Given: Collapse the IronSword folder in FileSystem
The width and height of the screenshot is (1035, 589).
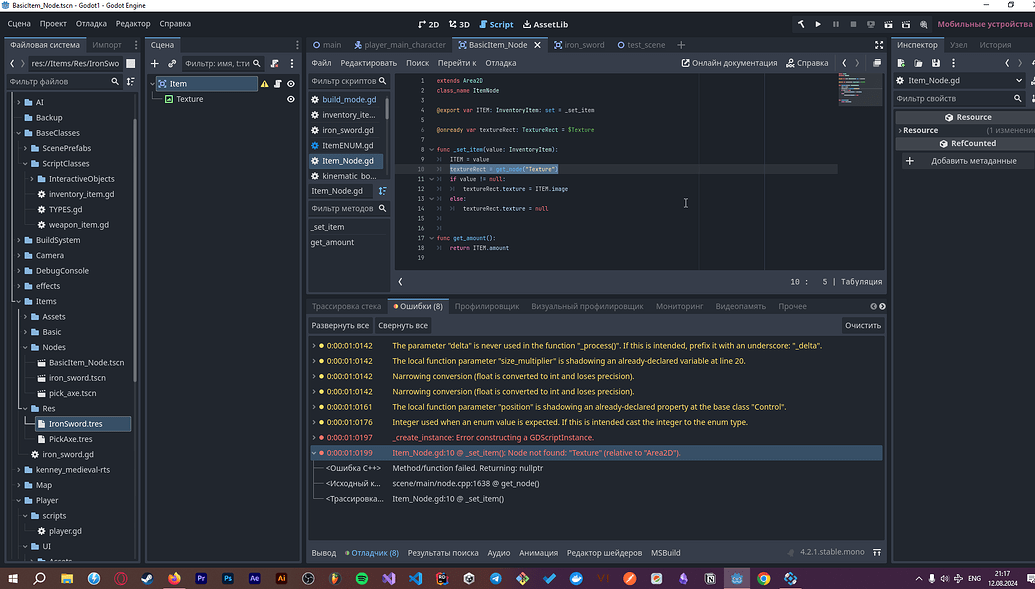Looking at the screenshot, I should point(74,423).
